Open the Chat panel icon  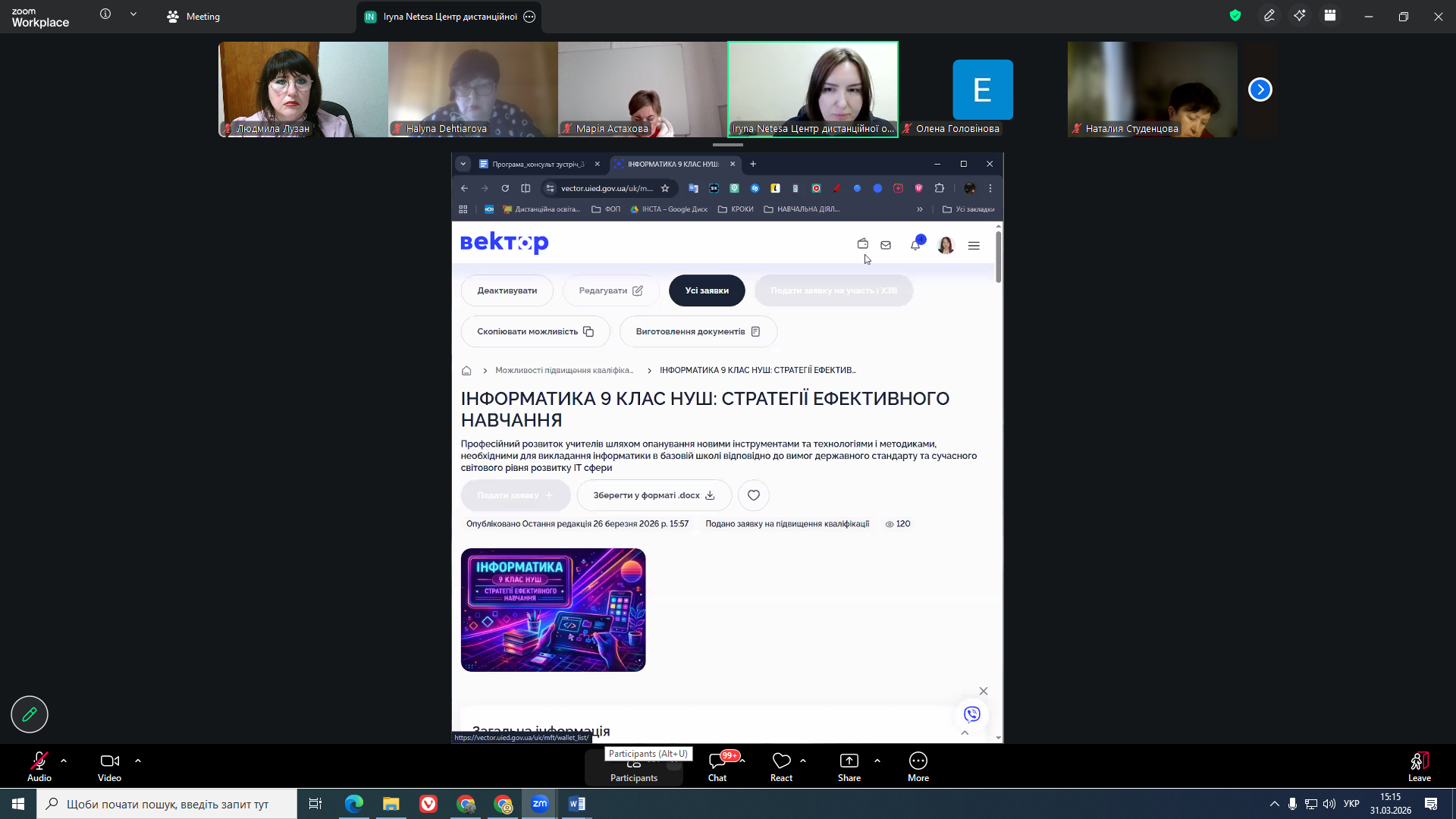[717, 761]
